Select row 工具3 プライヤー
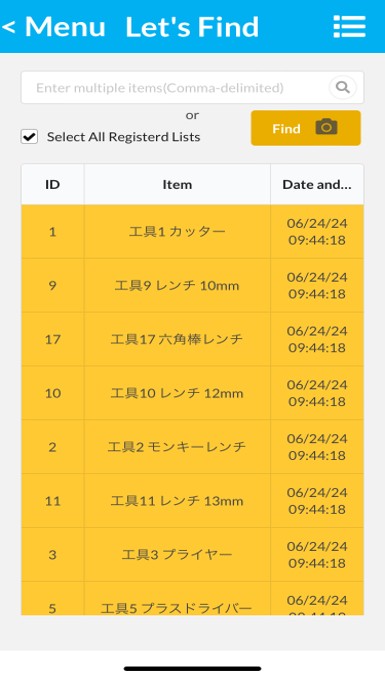385x678 pixels. click(192, 554)
